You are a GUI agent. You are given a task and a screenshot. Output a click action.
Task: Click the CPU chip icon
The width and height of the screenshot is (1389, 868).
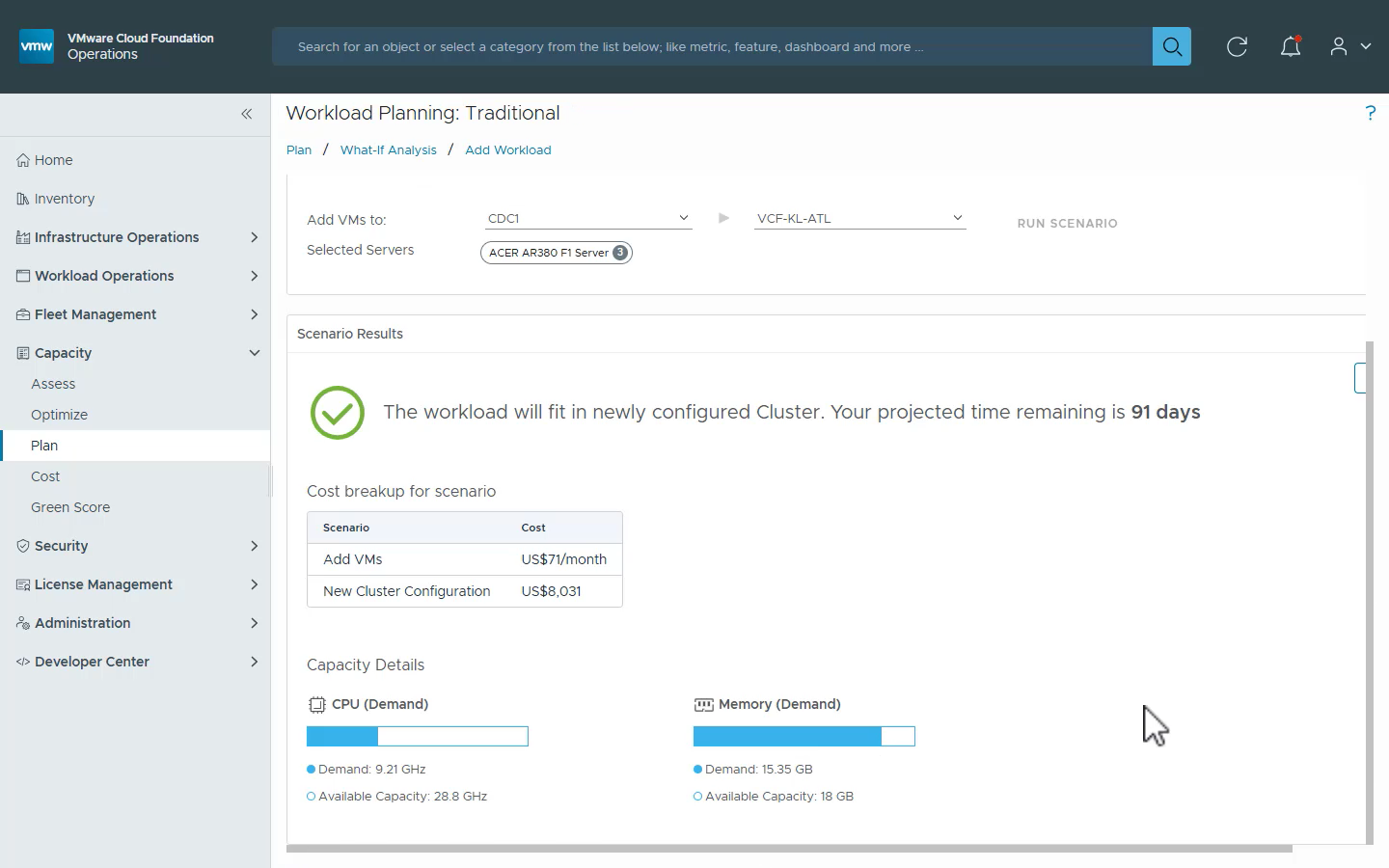317,705
